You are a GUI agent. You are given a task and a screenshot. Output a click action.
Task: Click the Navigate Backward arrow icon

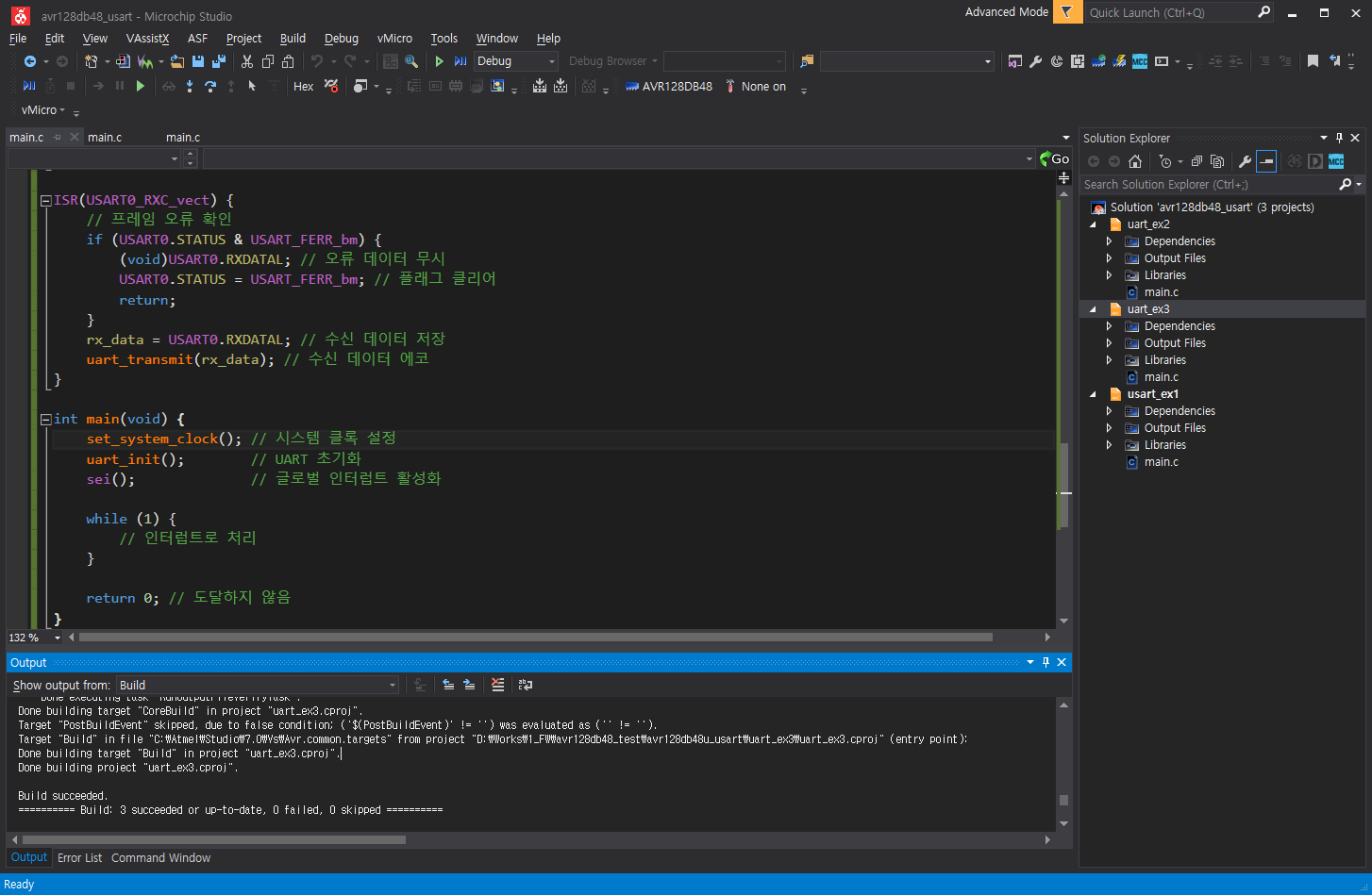tap(30, 61)
